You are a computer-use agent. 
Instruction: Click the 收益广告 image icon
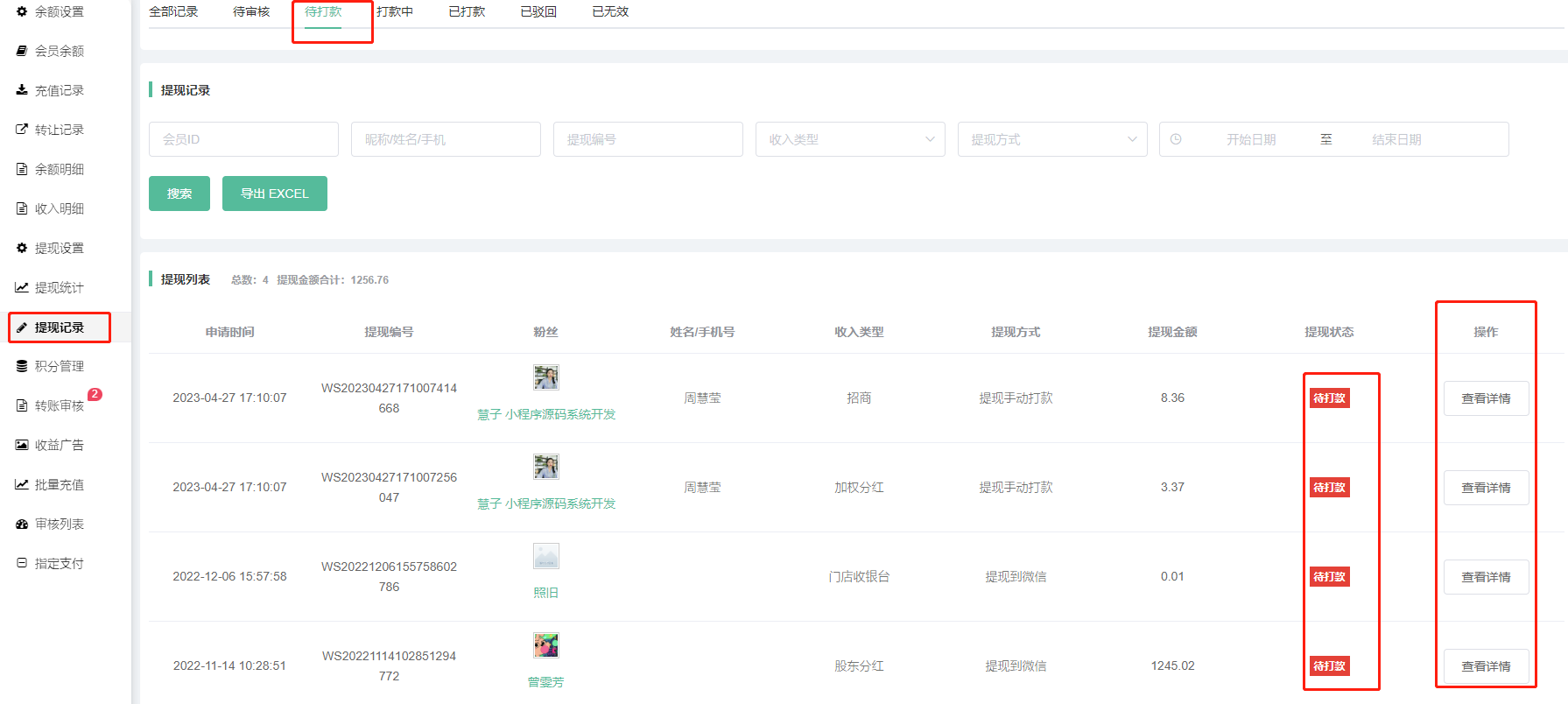[x=22, y=445]
